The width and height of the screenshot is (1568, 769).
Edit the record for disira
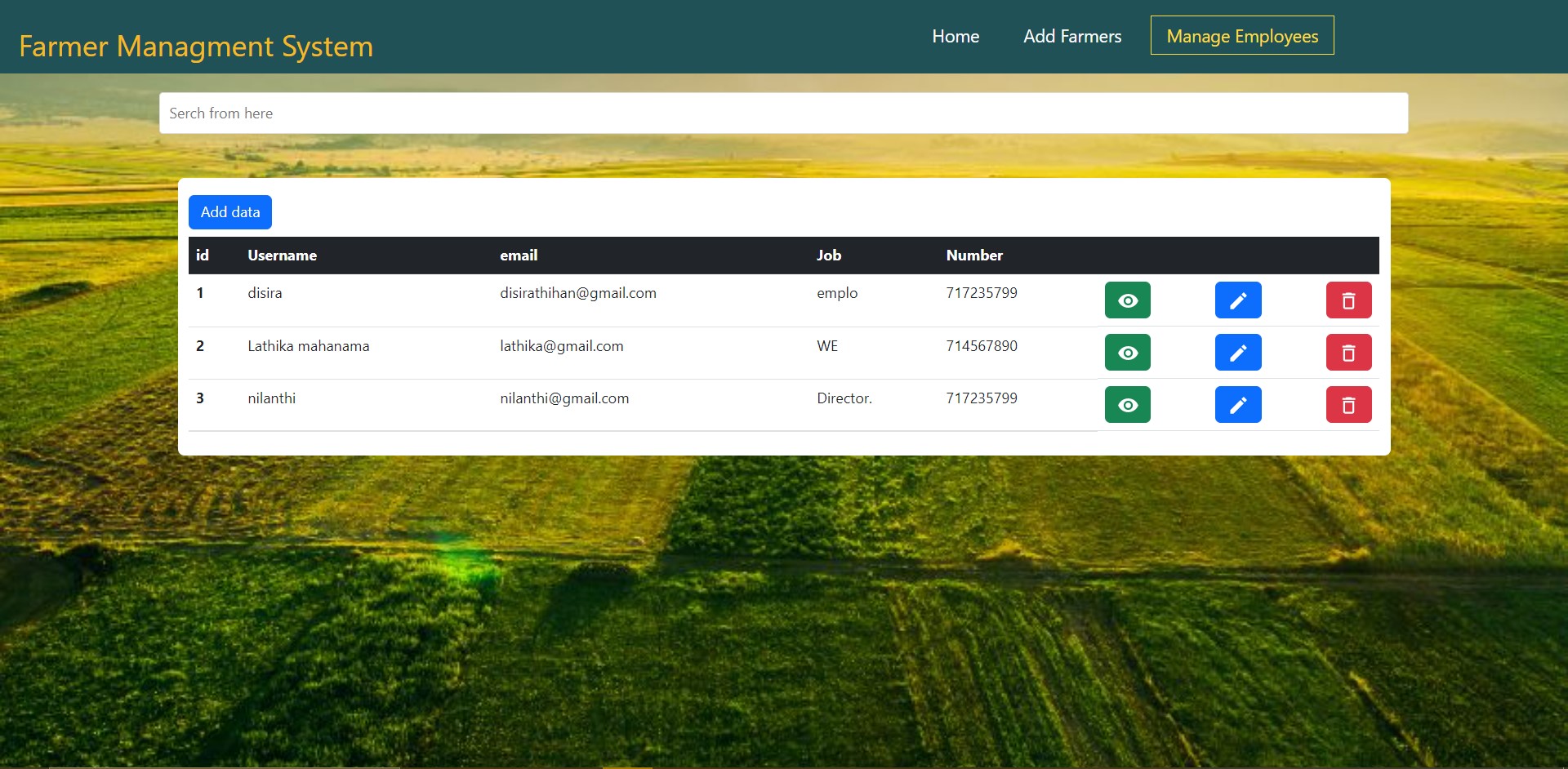point(1238,300)
